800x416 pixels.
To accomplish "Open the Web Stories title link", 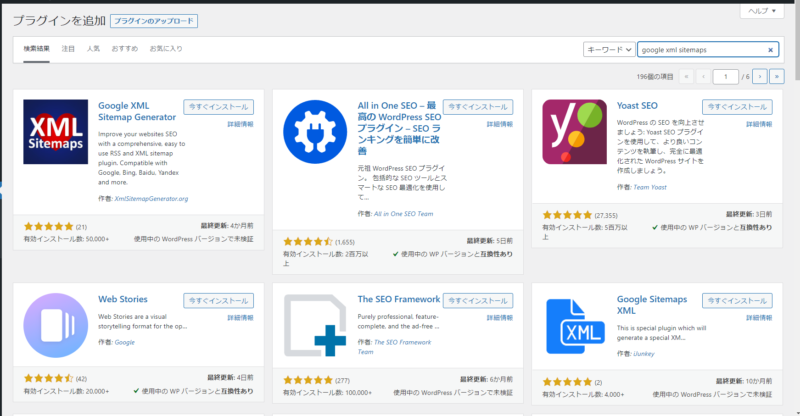I will (122, 299).
